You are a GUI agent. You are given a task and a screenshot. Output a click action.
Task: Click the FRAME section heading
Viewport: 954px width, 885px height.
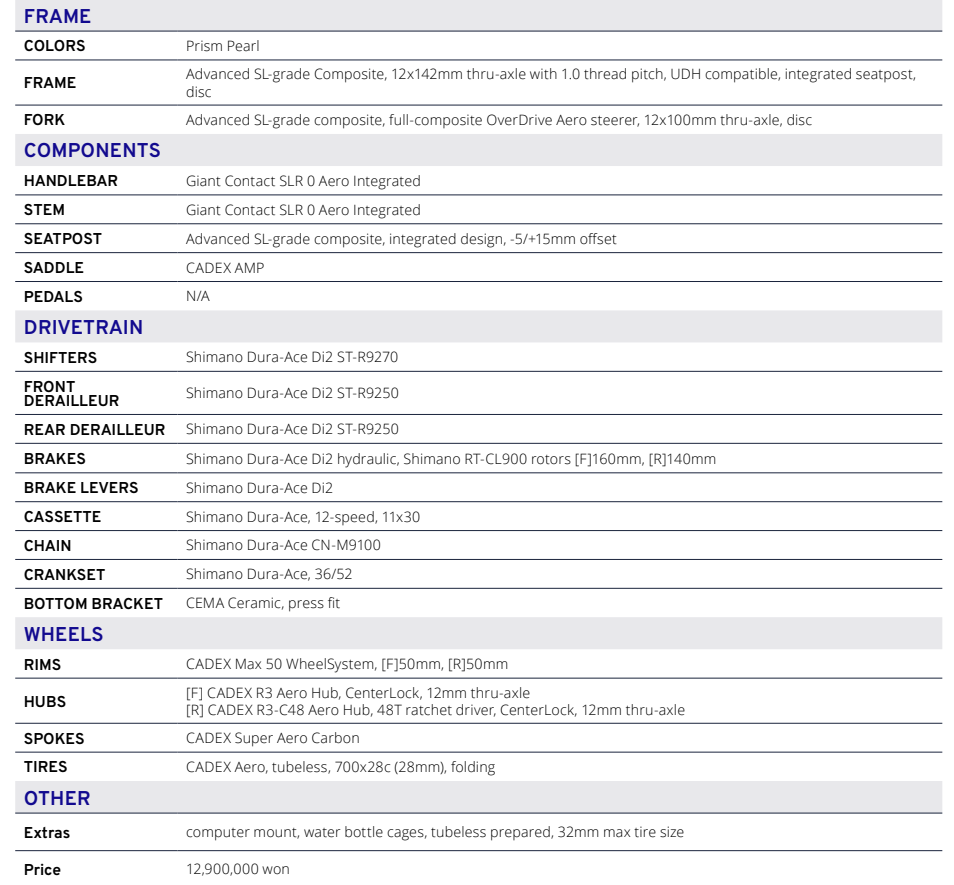tap(57, 16)
